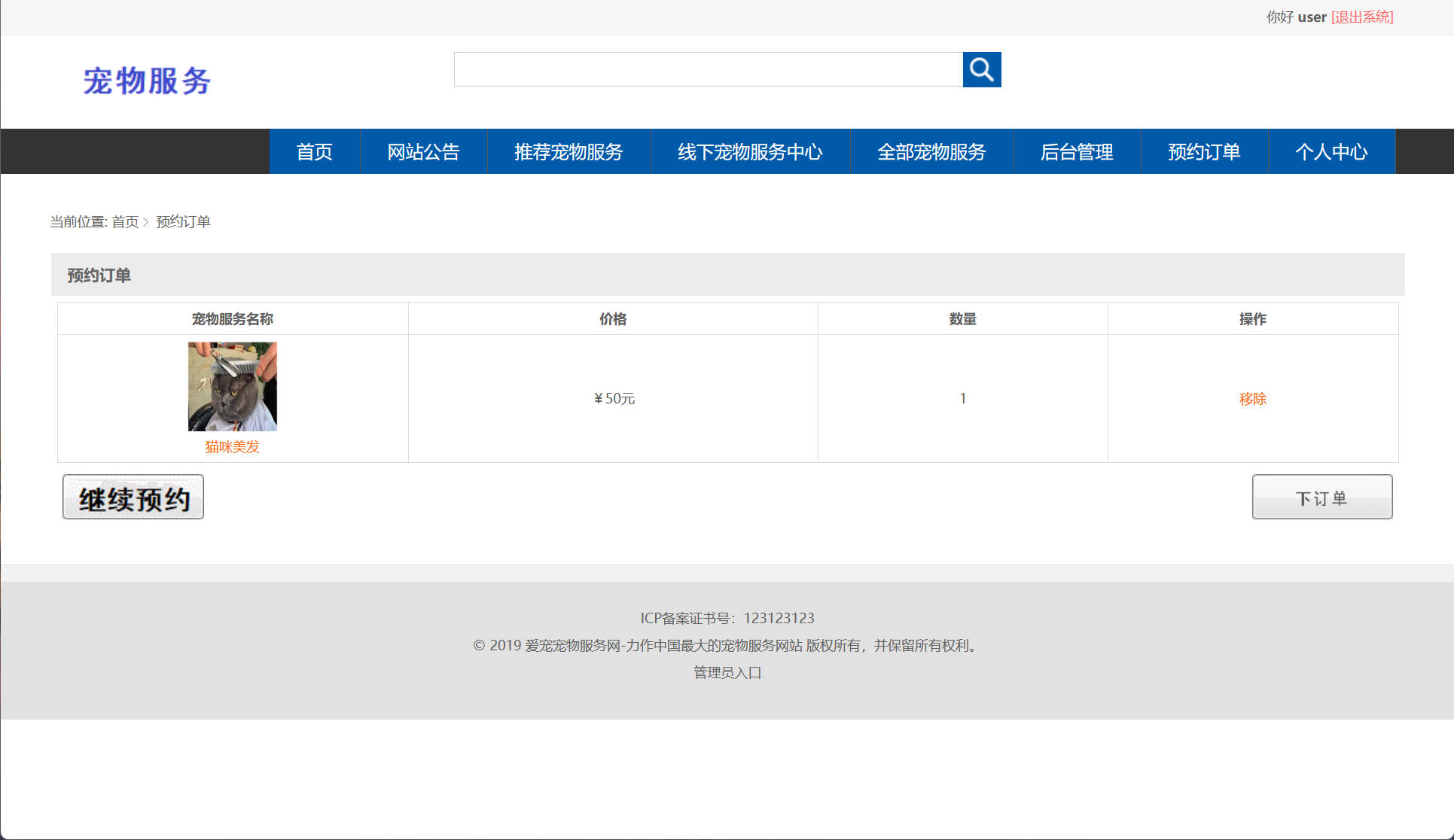The height and width of the screenshot is (840, 1454).
Task: Open the 网站公告 navigation tab
Action: click(x=423, y=151)
